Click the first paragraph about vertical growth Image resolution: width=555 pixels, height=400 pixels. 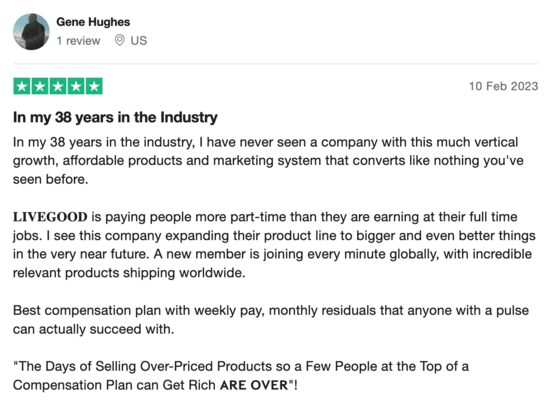[x=268, y=161]
